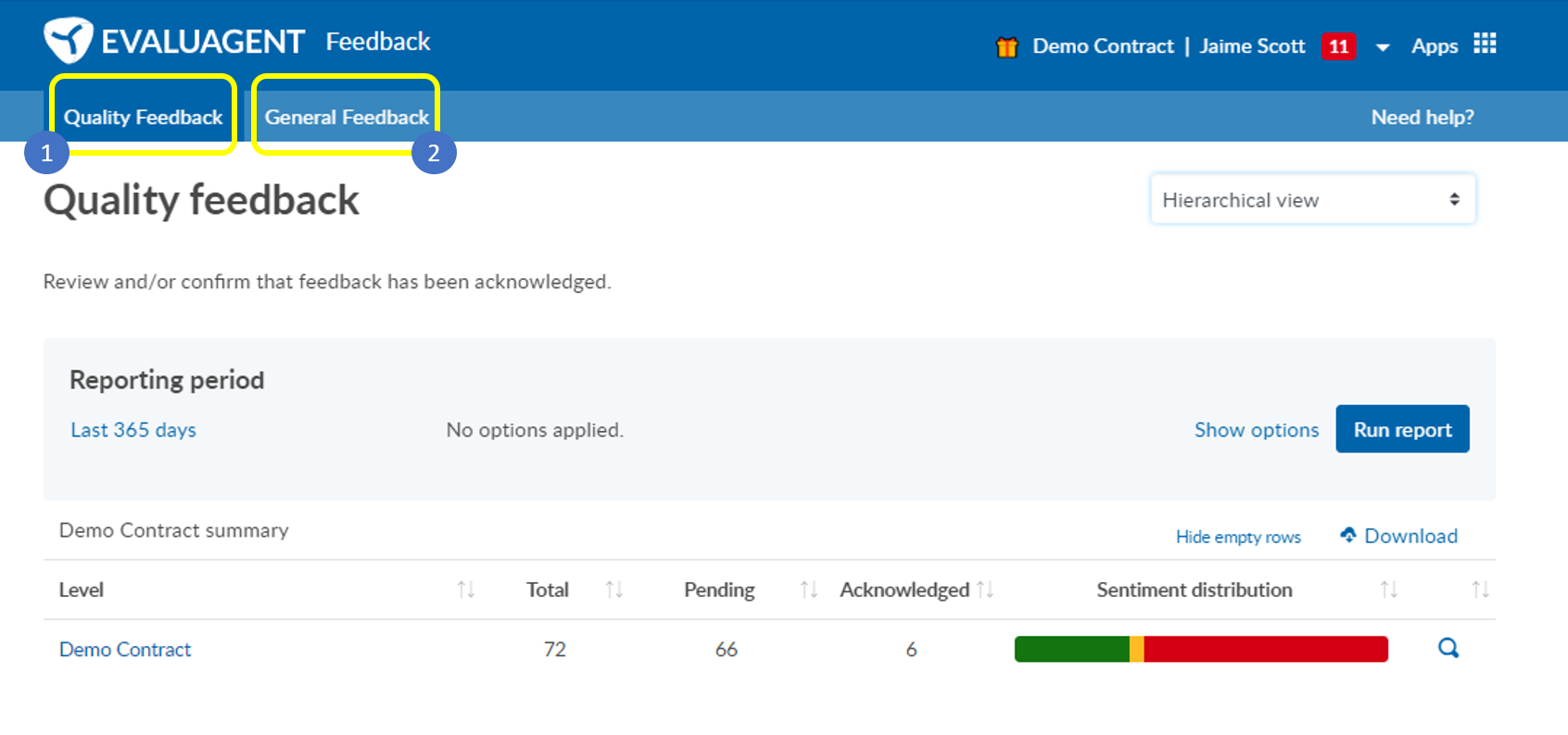Image resolution: width=1568 pixels, height=735 pixels.
Task: Click the Acknowledged column header
Action: pos(904,589)
